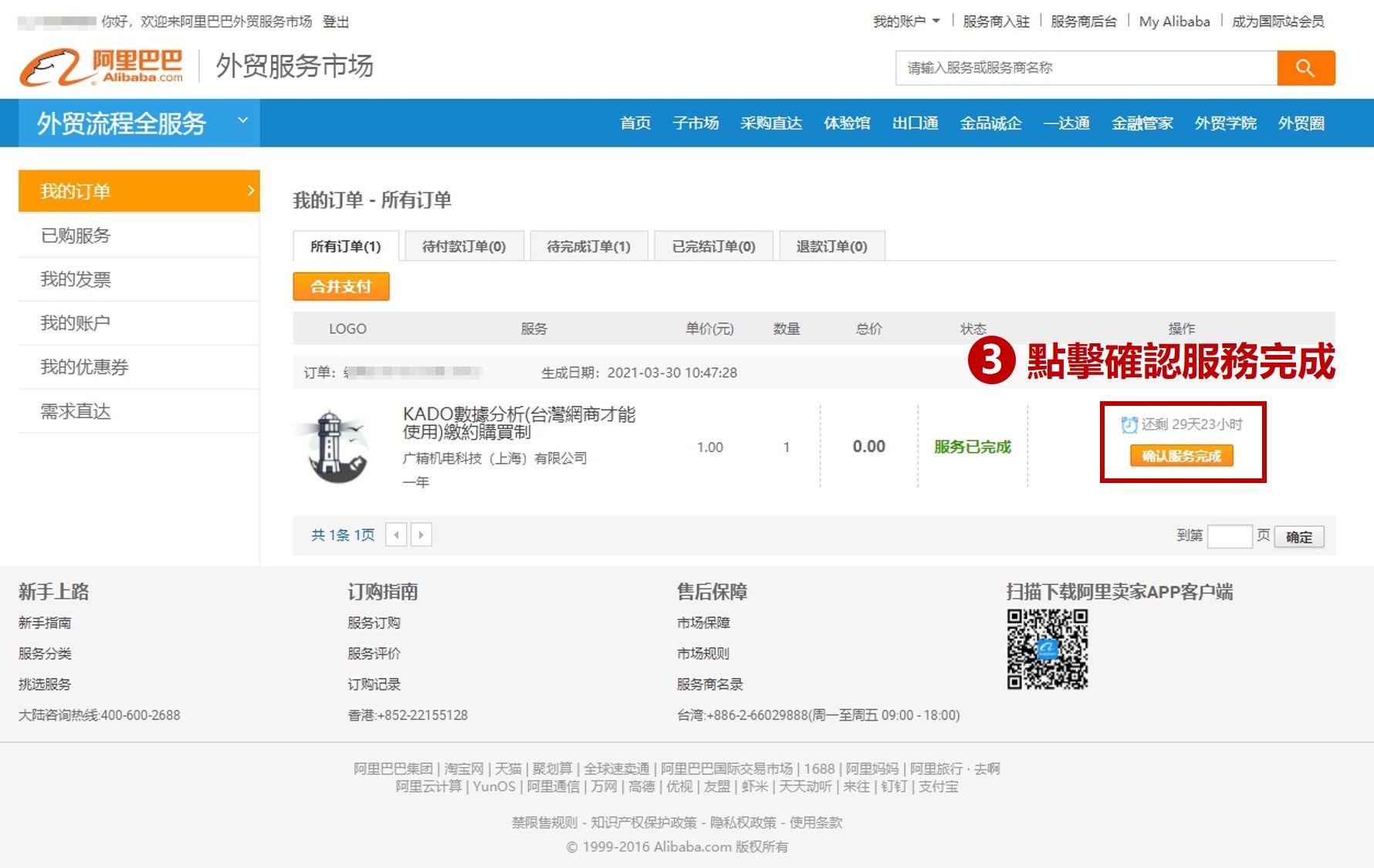Click the lighthouse service logo thumbnail
The width and height of the screenshot is (1374, 868).
333,447
